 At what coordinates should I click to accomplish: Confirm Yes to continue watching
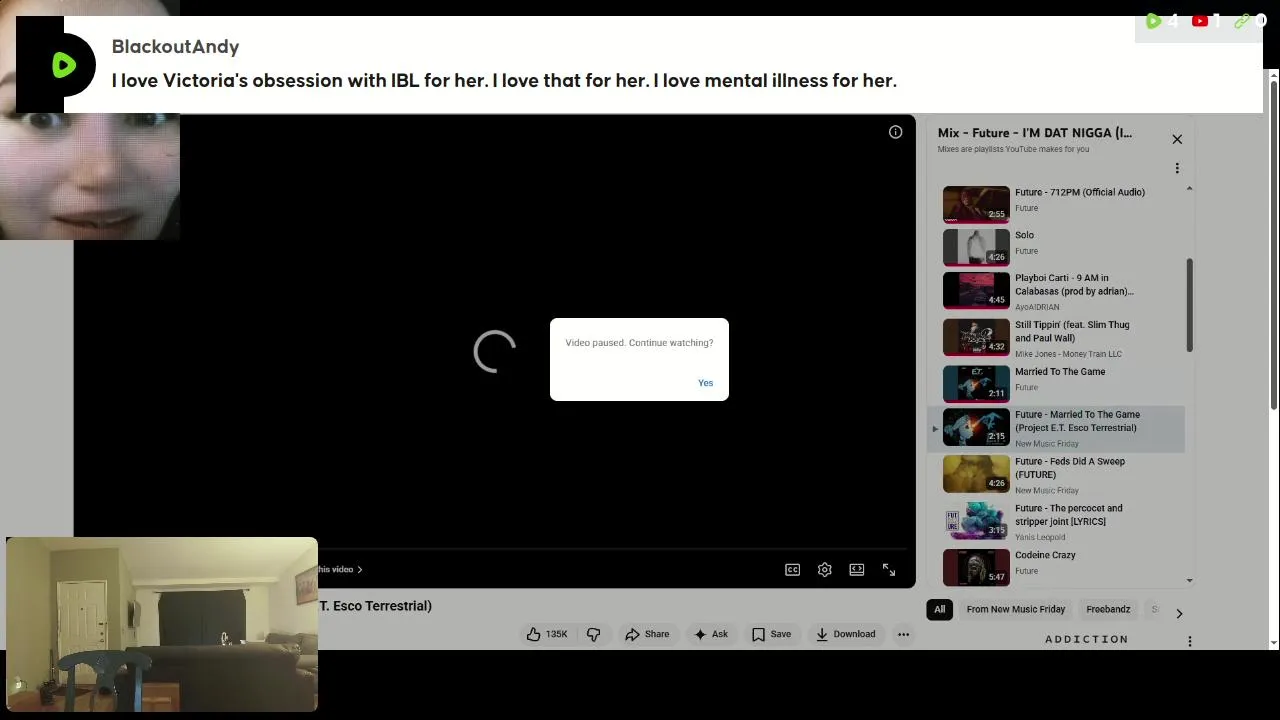tap(705, 383)
